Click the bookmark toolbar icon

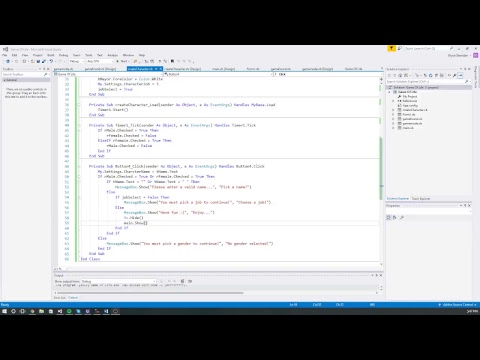(x=172, y=61)
